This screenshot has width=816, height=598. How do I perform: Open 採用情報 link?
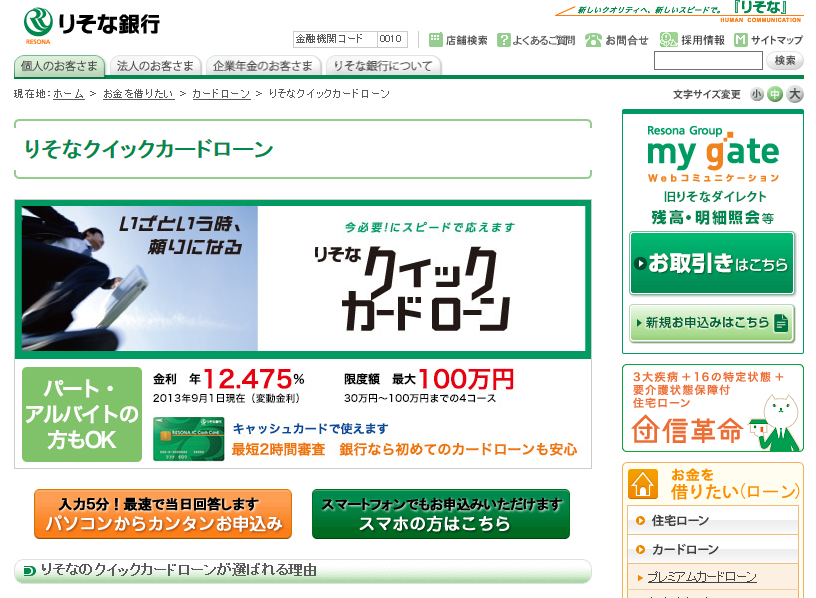(703, 40)
